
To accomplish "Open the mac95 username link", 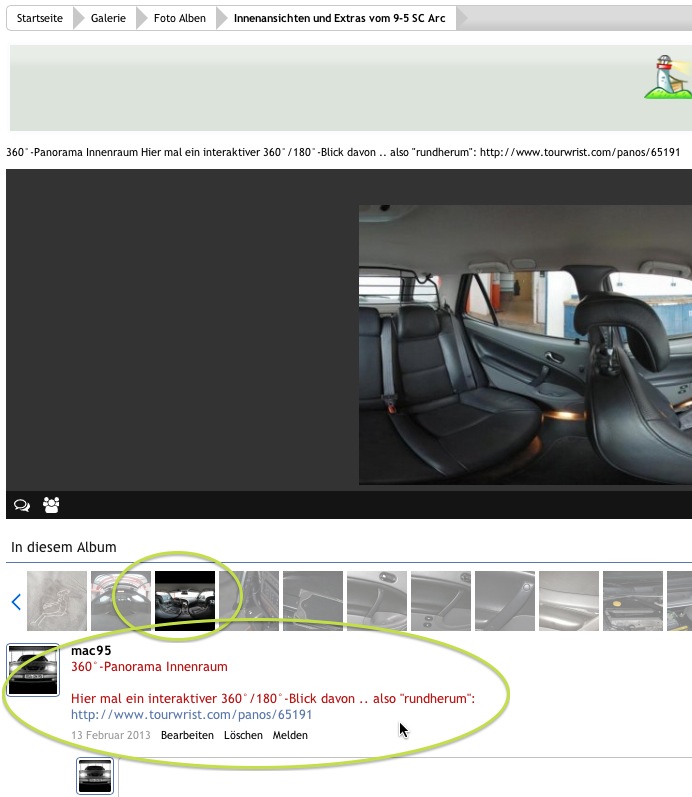I will (91, 651).
